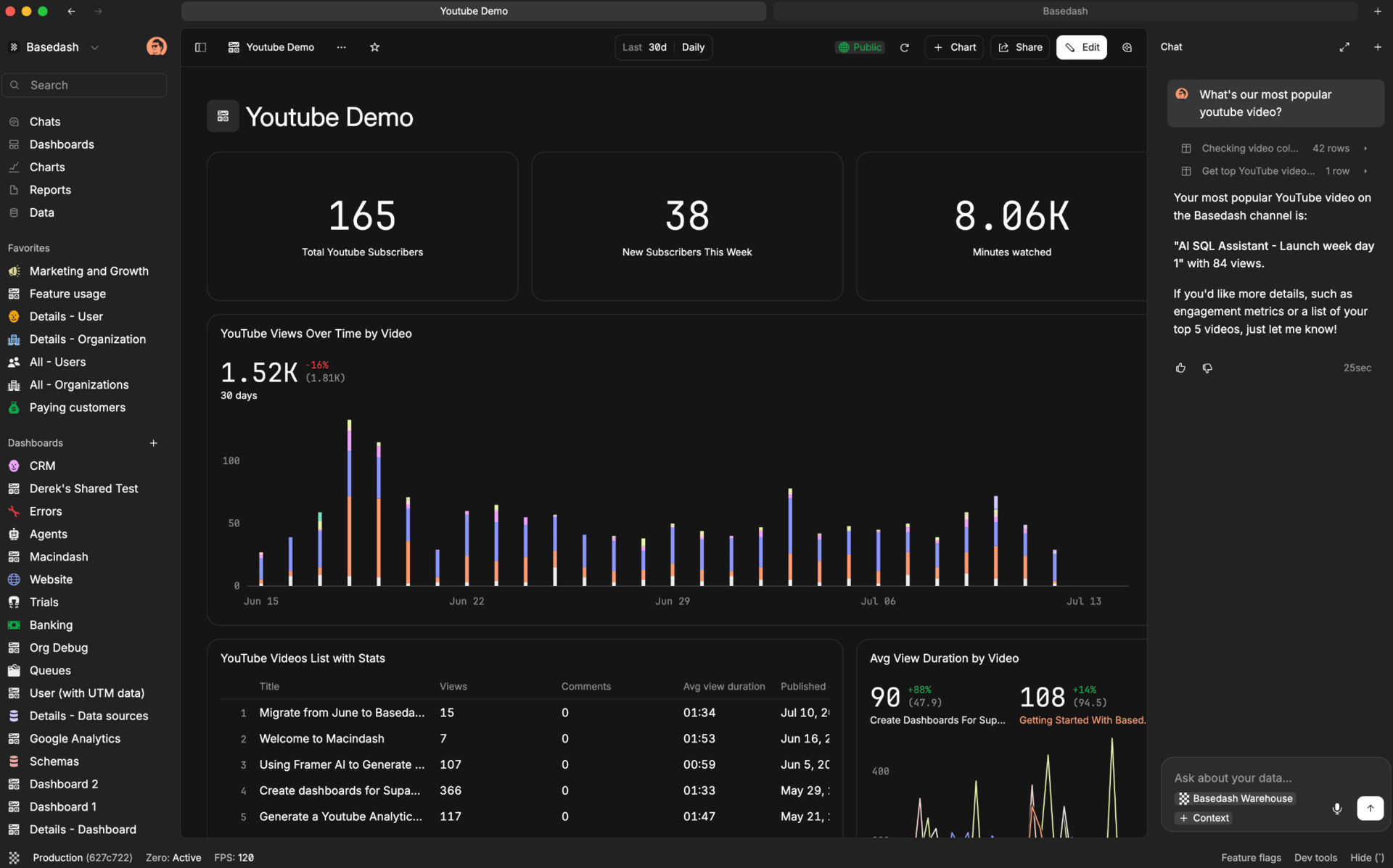
Task: Click the Basedash logo in status bar
Action: (14, 857)
